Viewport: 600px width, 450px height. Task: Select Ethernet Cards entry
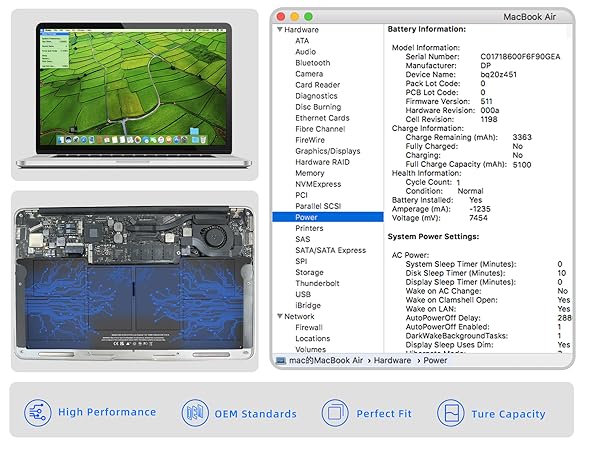(x=322, y=118)
